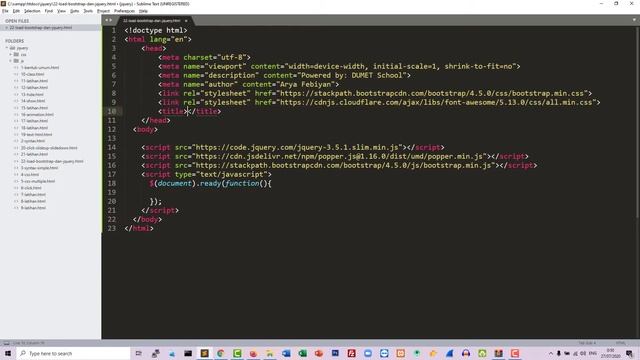This screenshot has height=360, width=640.
Task: Click the next tab arrow
Action: point(110,20)
